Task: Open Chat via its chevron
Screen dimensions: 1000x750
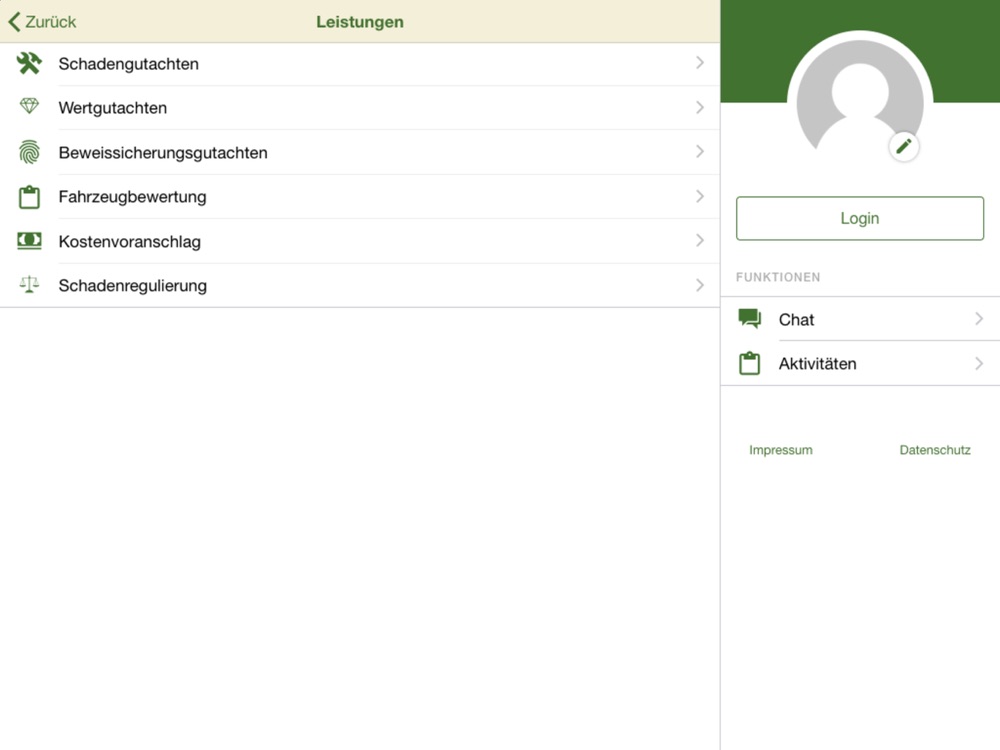Action: pos(979,318)
